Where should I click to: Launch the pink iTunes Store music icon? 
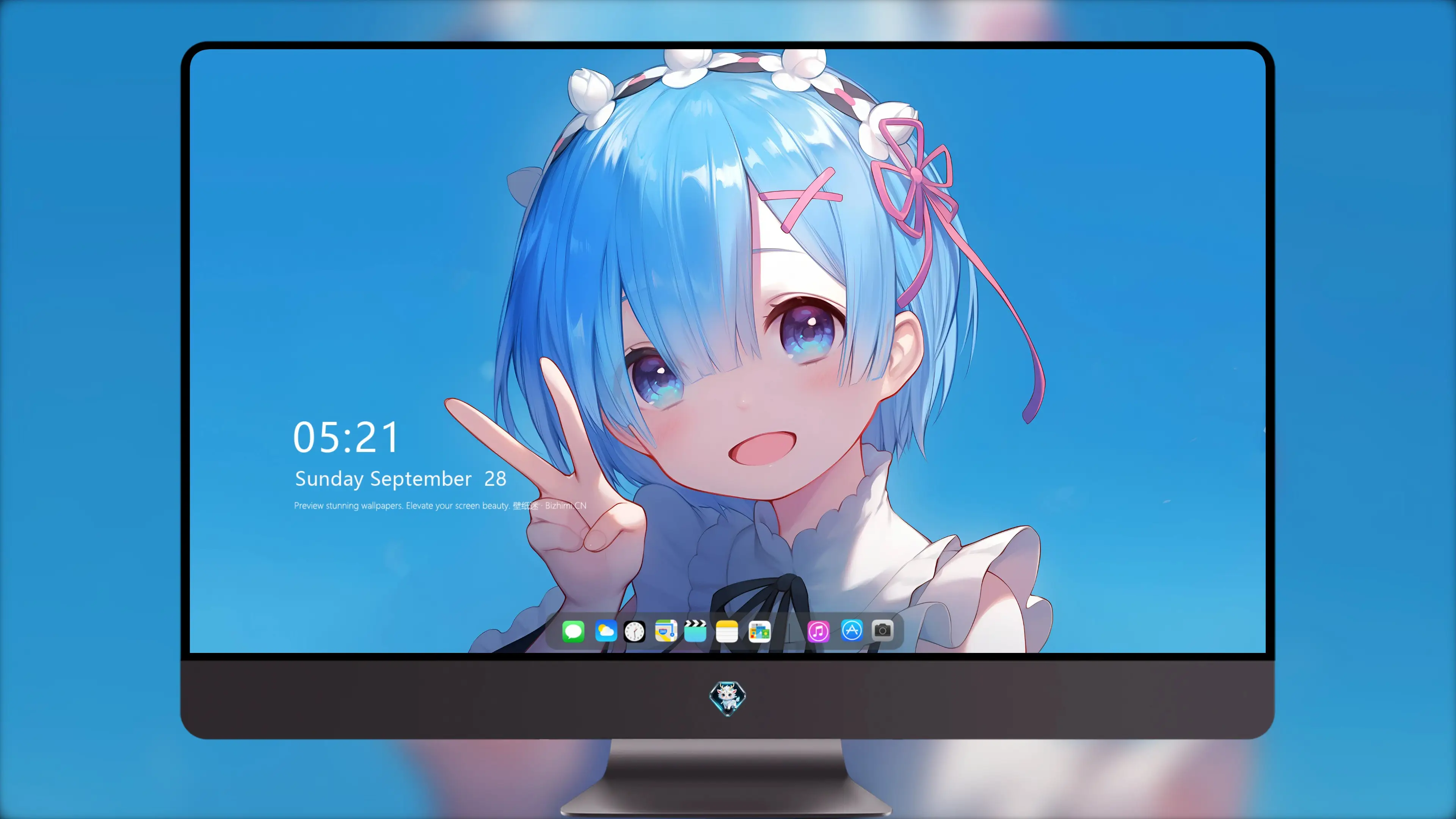click(x=819, y=631)
